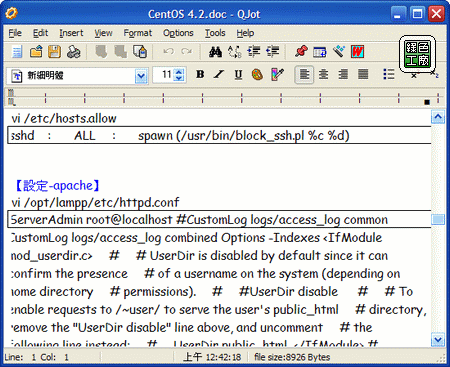Click the line 'vi /opt/lampp/etc/httpd.conf'

point(95,202)
